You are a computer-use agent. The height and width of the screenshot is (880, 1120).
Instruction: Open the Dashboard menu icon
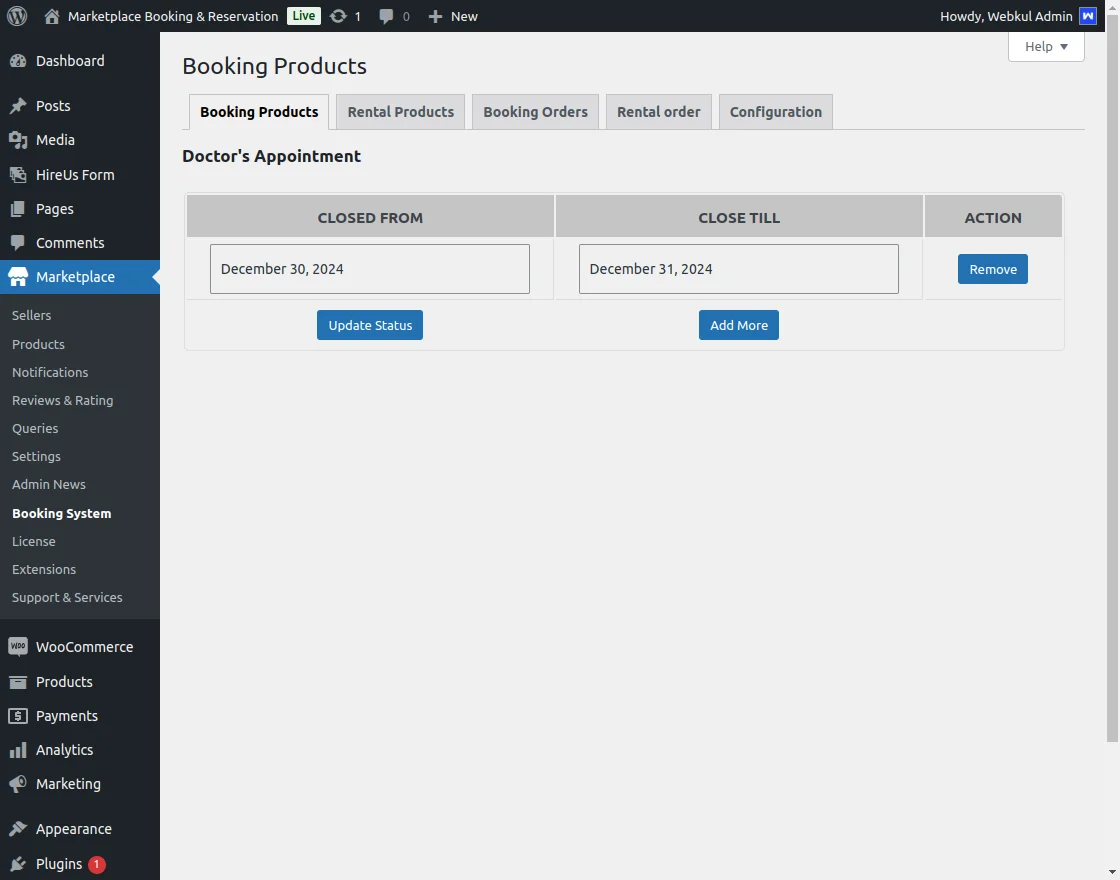(x=18, y=61)
